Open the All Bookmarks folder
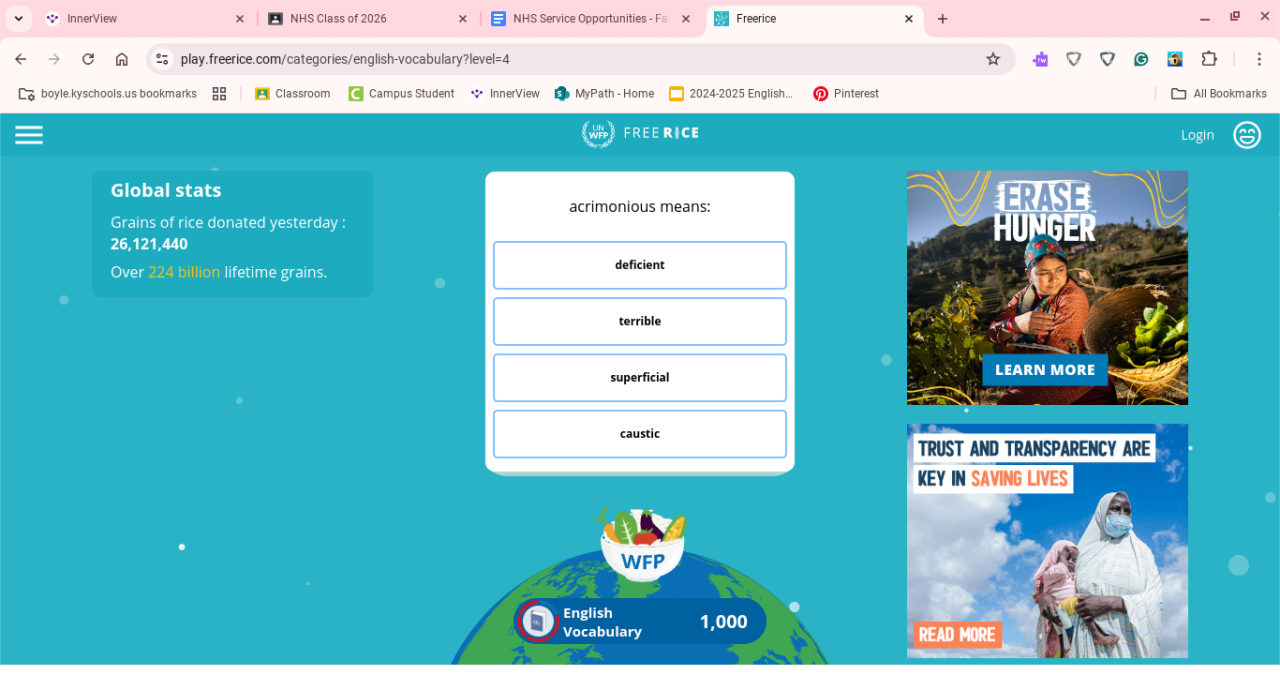This screenshot has height=675, width=1280. (1219, 93)
